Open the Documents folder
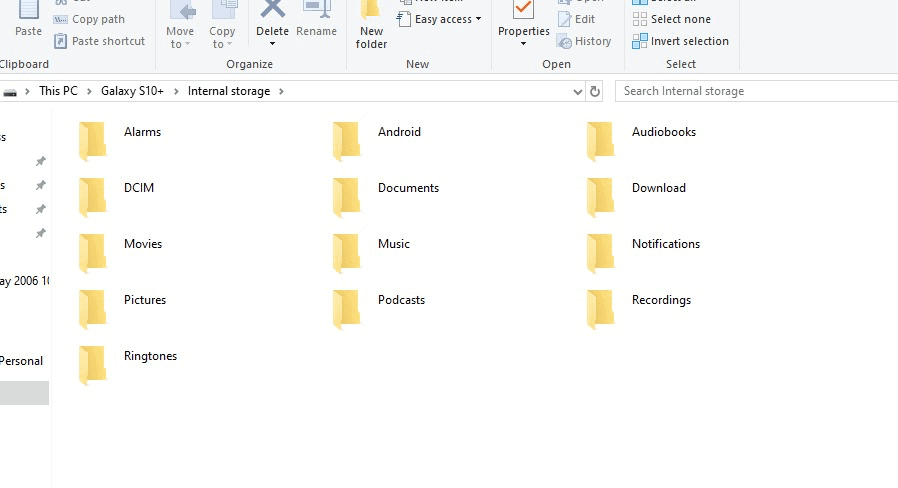The image size is (898, 488). (x=385, y=196)
